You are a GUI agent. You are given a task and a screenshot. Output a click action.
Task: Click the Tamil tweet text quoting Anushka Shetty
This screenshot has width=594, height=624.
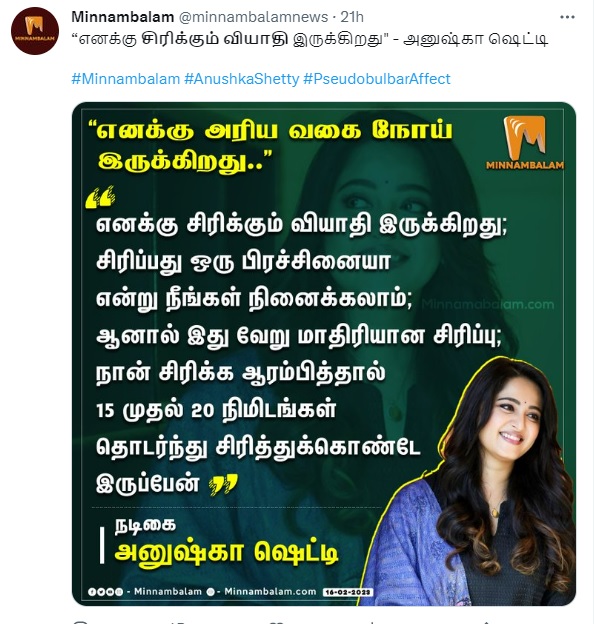(x=310, y=39)
